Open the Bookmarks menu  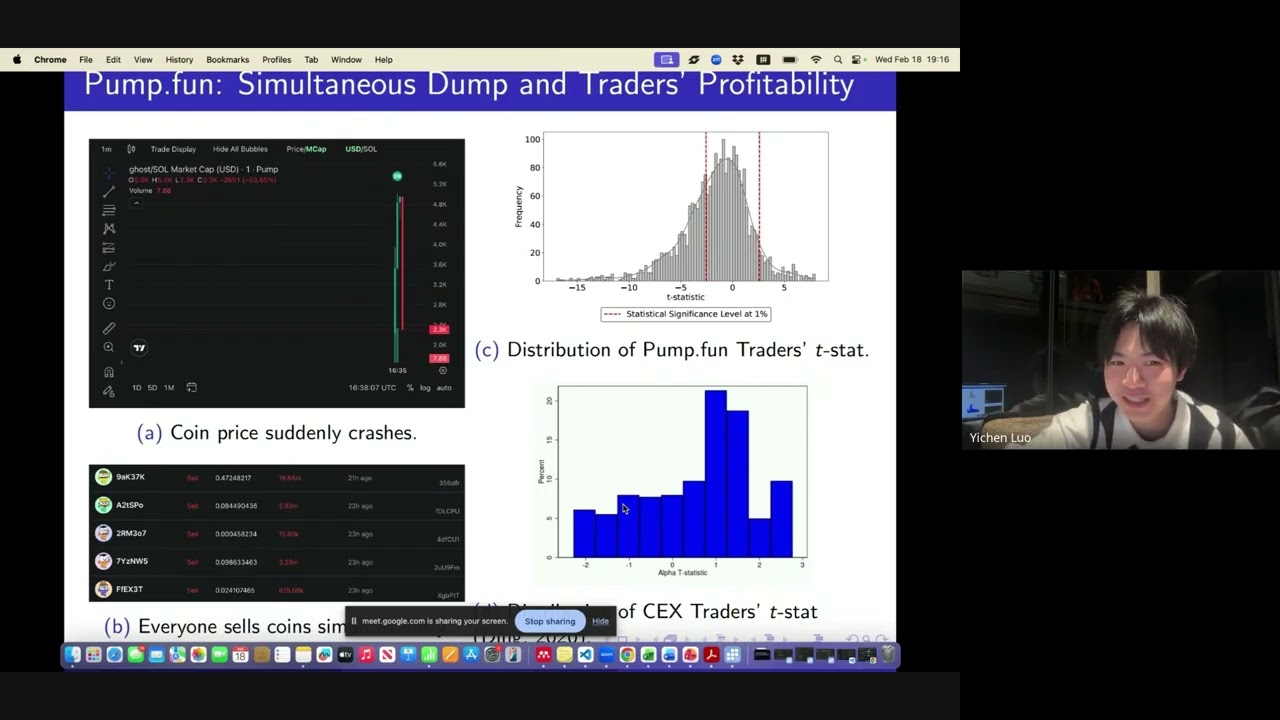pyautogui.click(x=228, y=60)
